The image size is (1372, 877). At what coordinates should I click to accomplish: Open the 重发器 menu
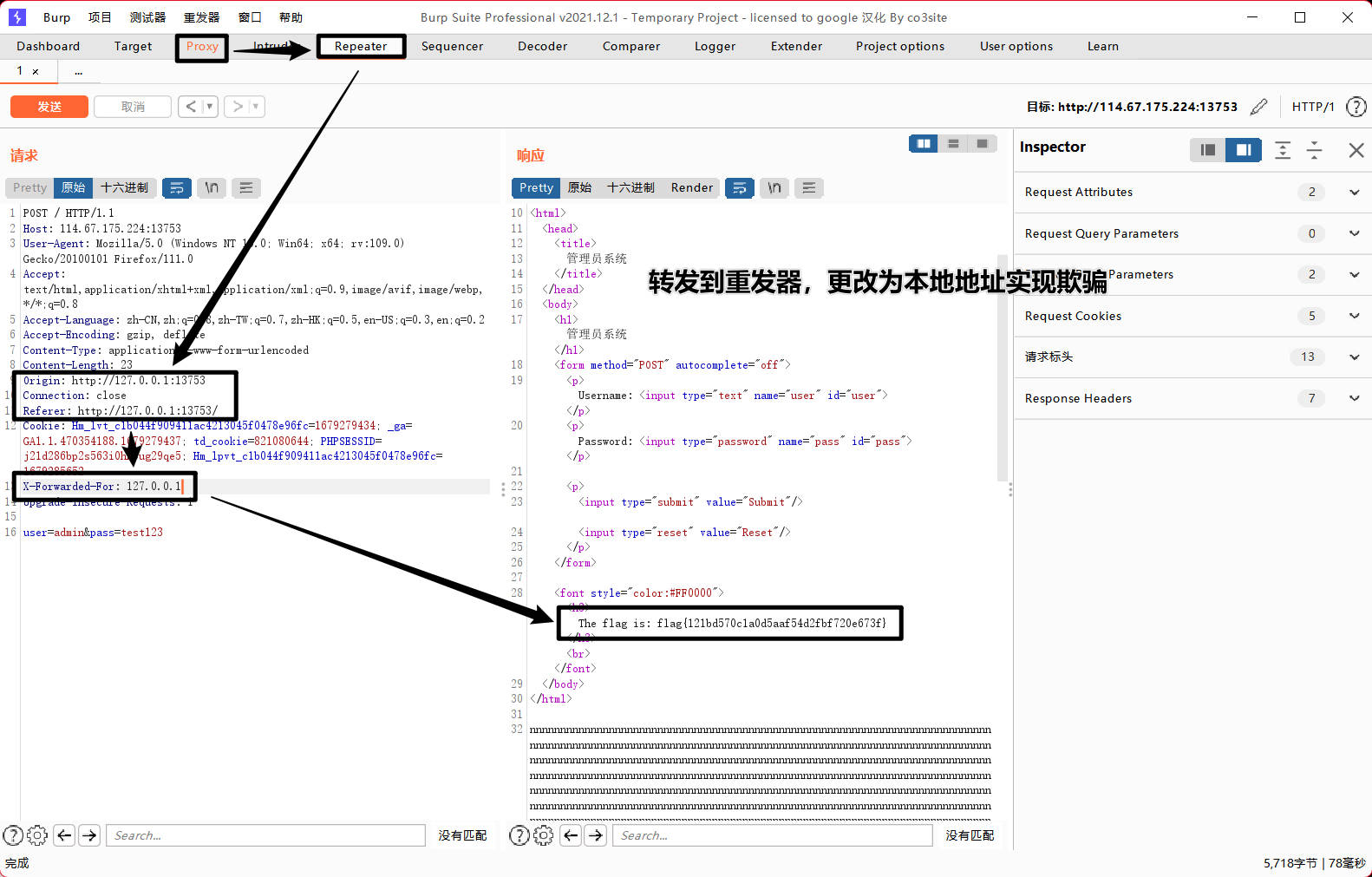coord(201,17)
